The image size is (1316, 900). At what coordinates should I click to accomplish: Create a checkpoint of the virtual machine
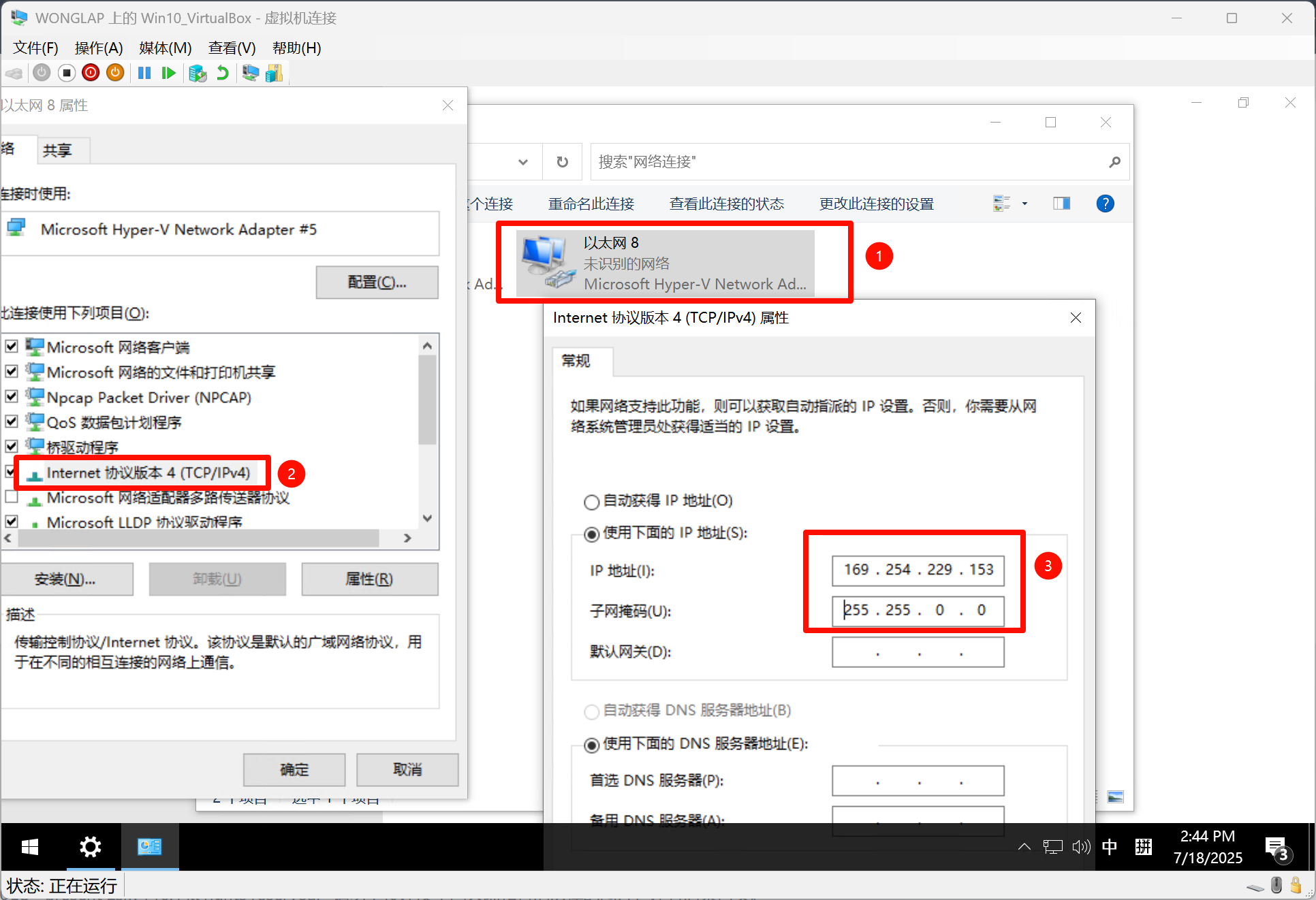coord(198,73)
